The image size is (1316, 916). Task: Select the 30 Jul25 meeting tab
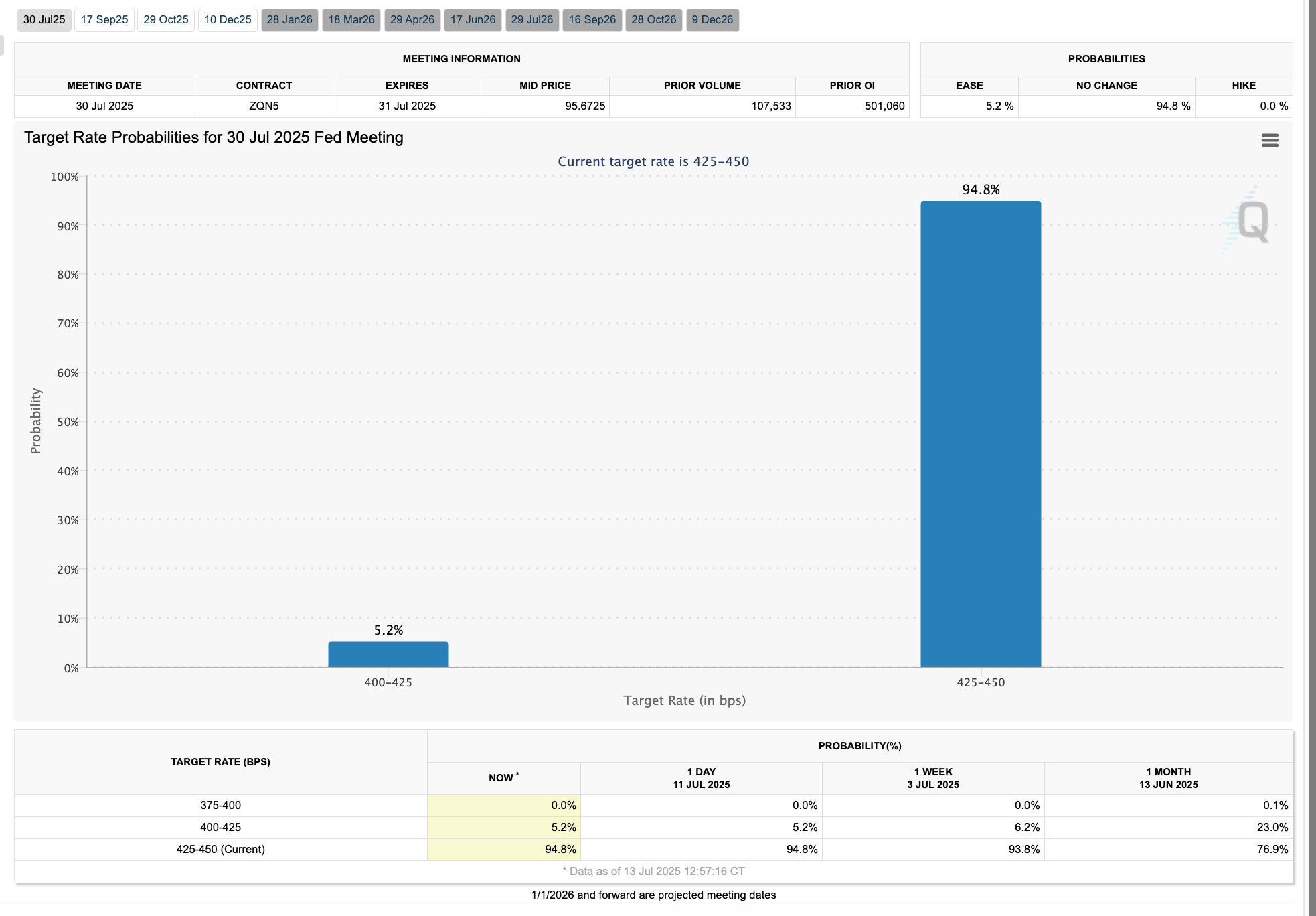point(44,20)
